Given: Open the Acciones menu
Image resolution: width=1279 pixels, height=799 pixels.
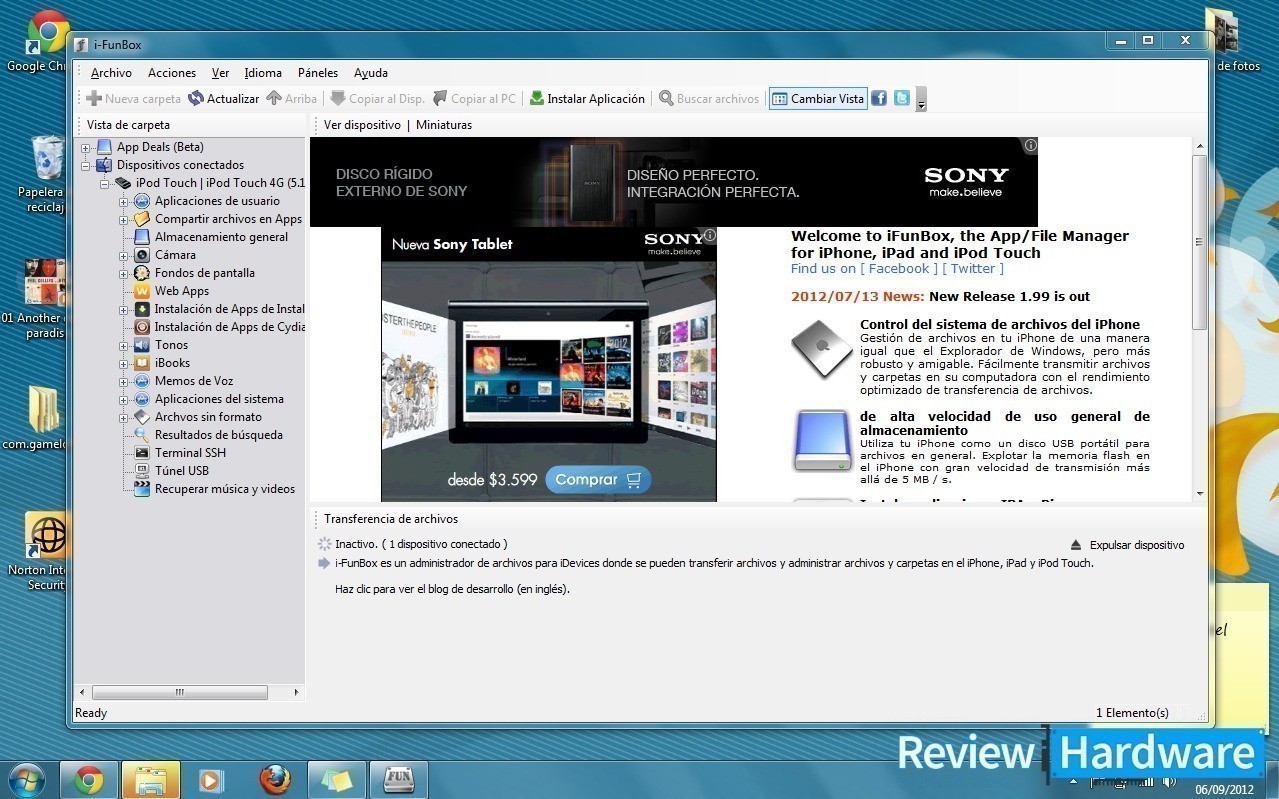Looking at the screenshot, I should 172,73.
